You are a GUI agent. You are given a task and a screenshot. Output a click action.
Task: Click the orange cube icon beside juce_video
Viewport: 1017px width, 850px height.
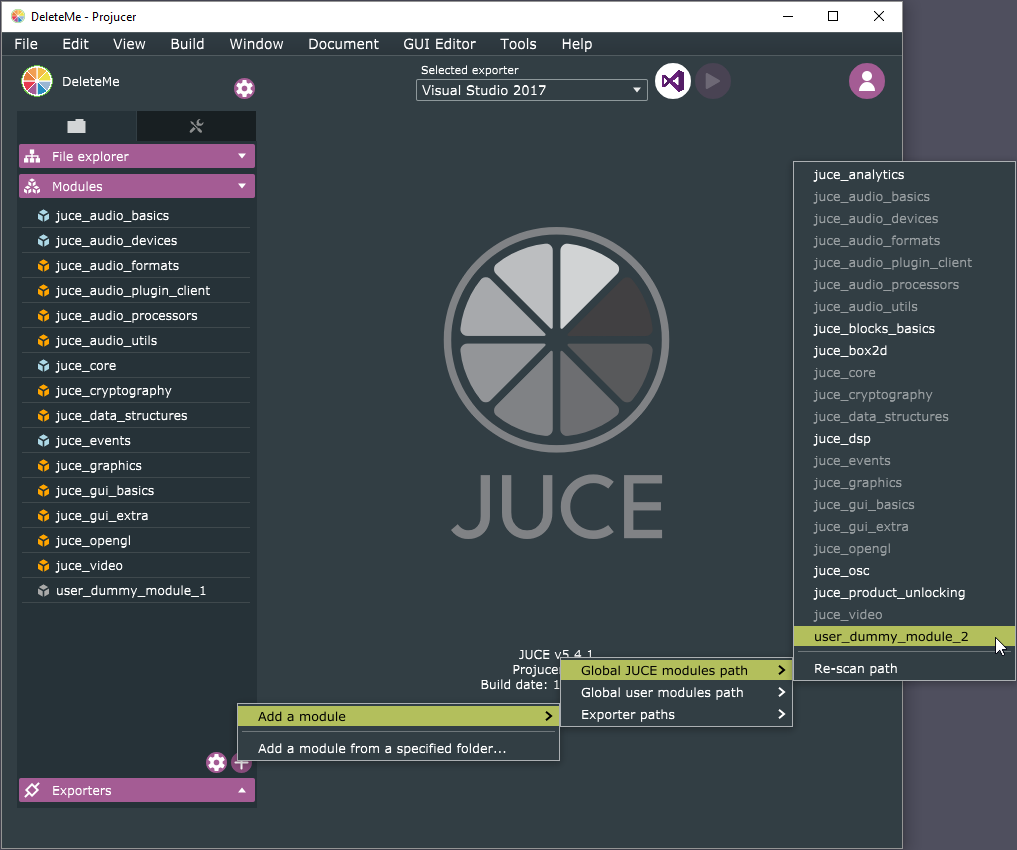[43, 566]
